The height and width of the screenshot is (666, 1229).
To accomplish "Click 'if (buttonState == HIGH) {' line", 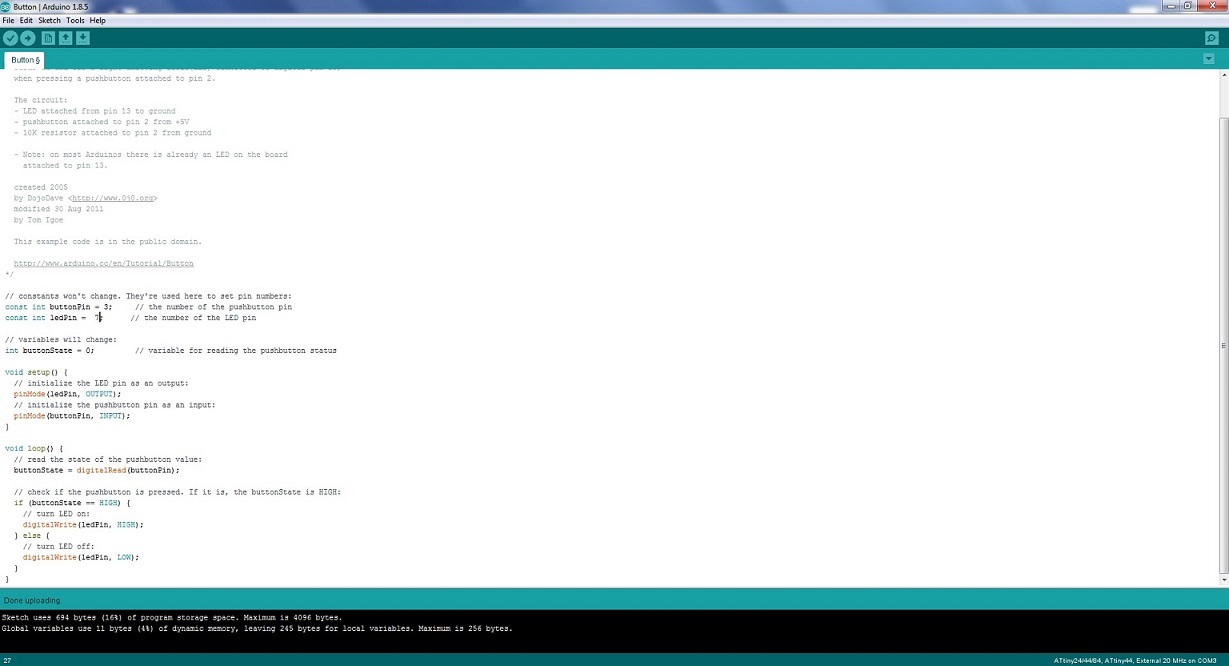I will click(72, 503).
